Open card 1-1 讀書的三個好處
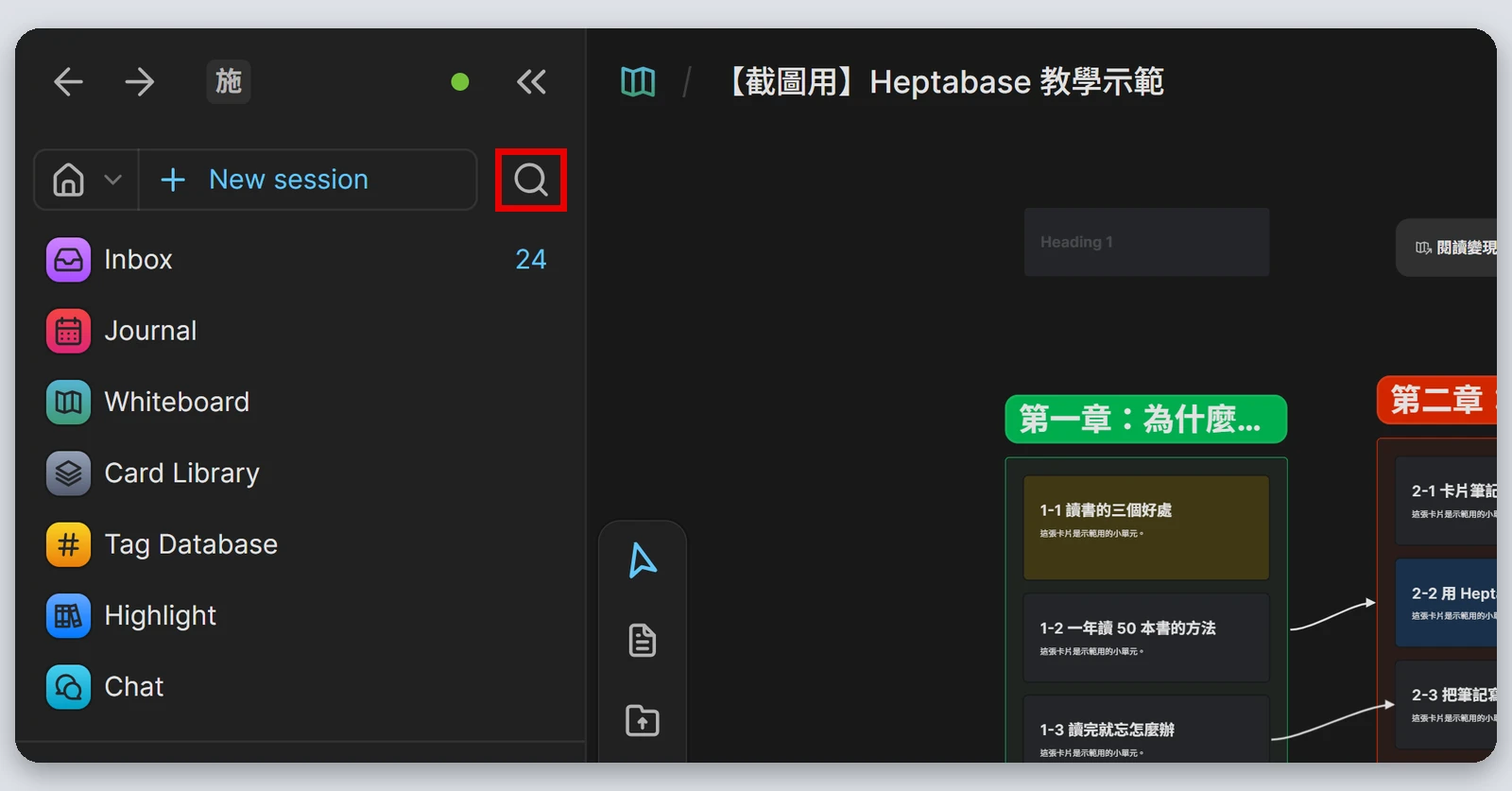Viewport: 1512px width, 791px height. 1146,527
